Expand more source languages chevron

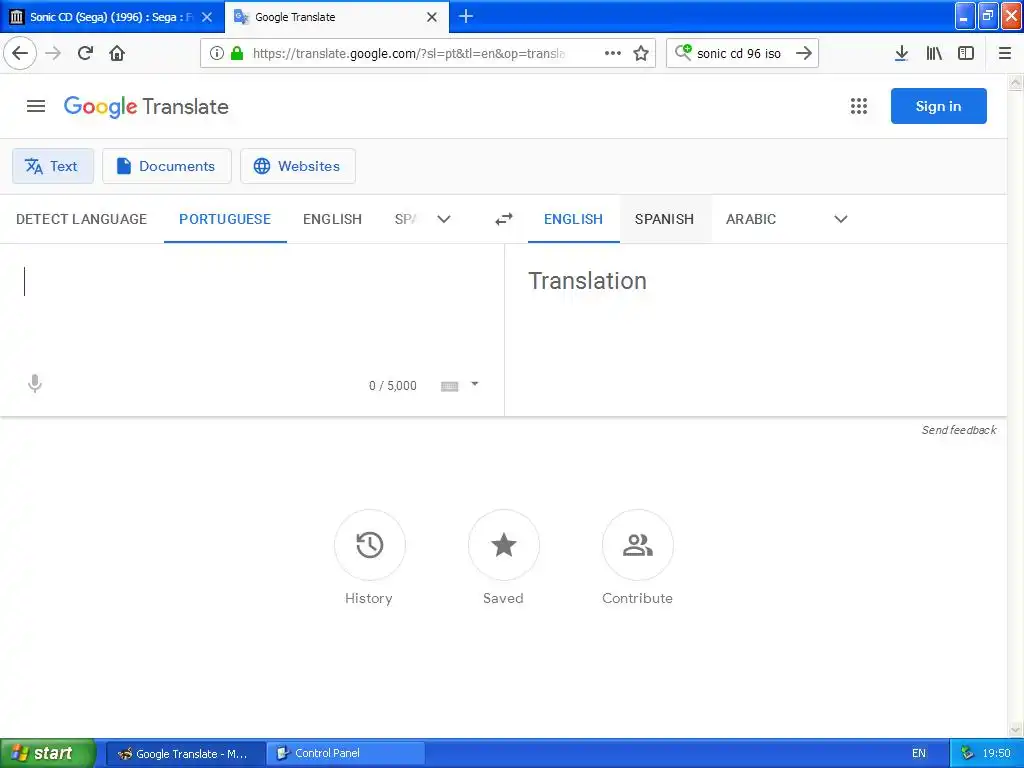tap(444, 219)
